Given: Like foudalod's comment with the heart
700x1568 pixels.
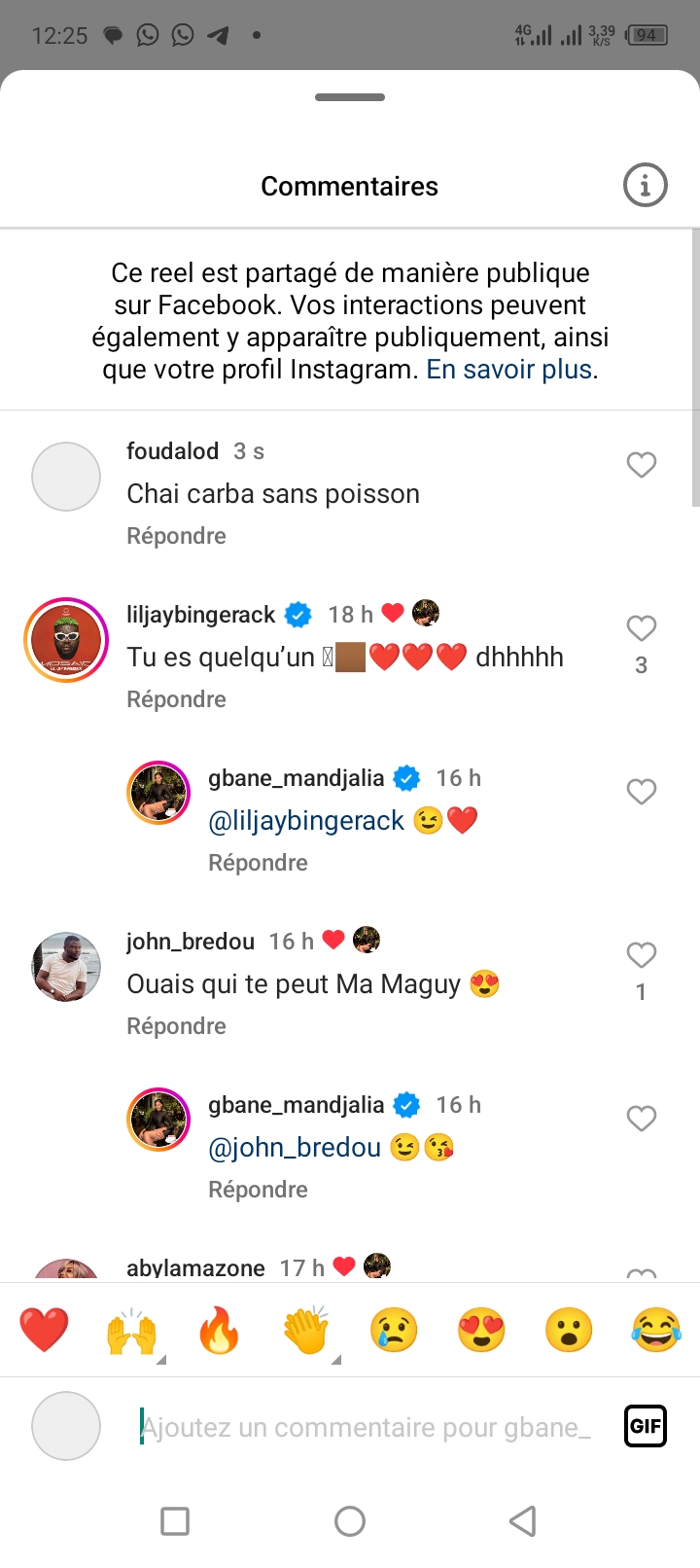Looking at the screenshot, I should [641, 465].
